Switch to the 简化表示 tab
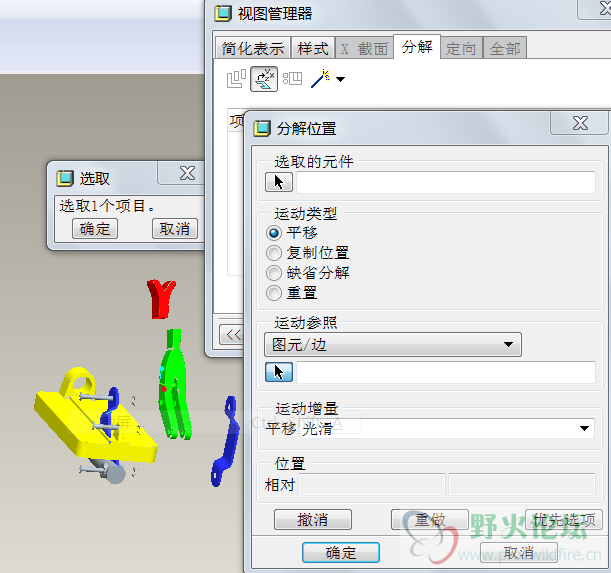Image resolution: width=611 pixels, height=573 pixels. [253, 48]
